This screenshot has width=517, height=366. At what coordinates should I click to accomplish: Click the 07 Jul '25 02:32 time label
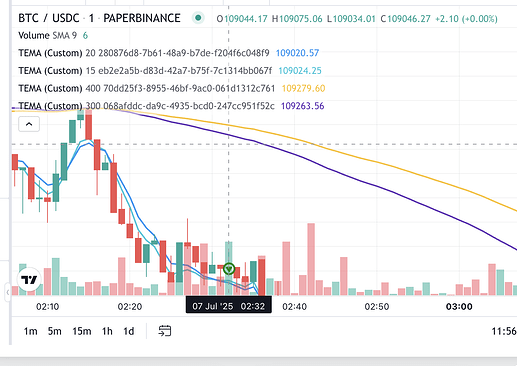229,306
